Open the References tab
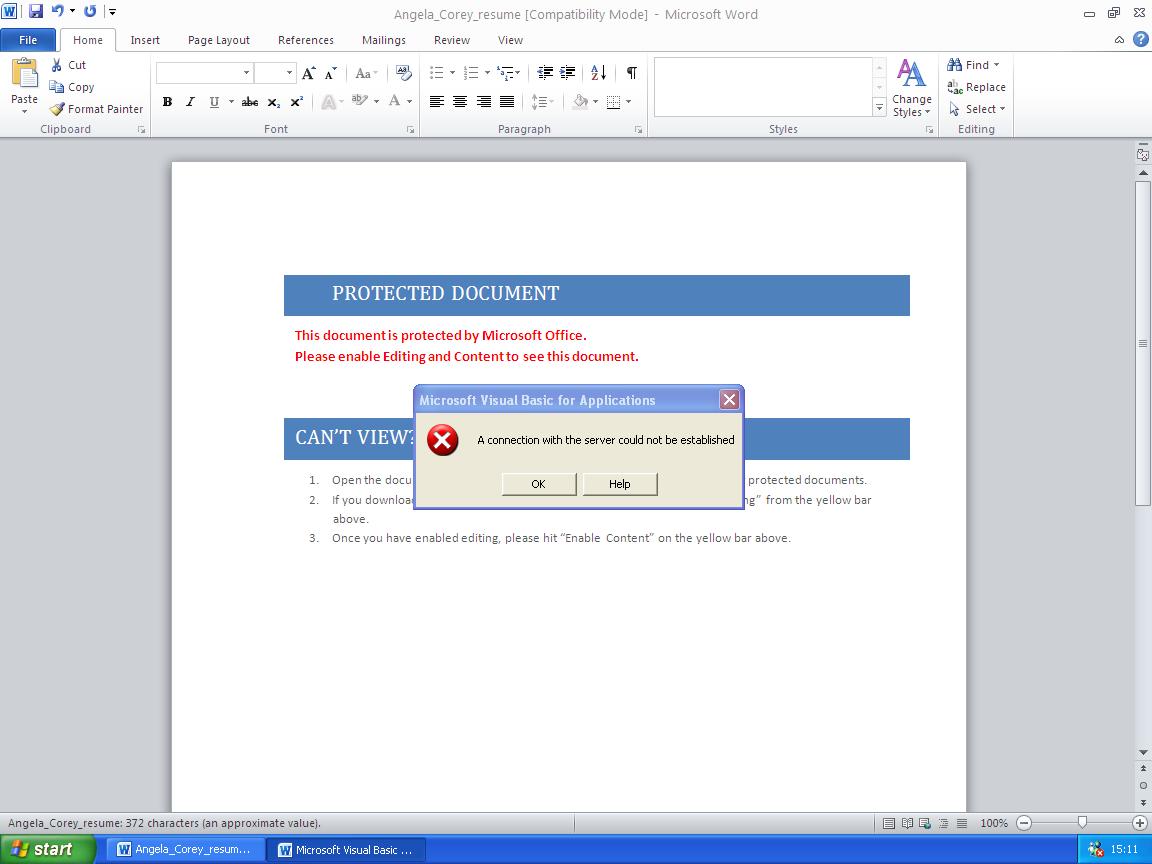This screenshot has width=1152, height=864. tap(306, 40)
